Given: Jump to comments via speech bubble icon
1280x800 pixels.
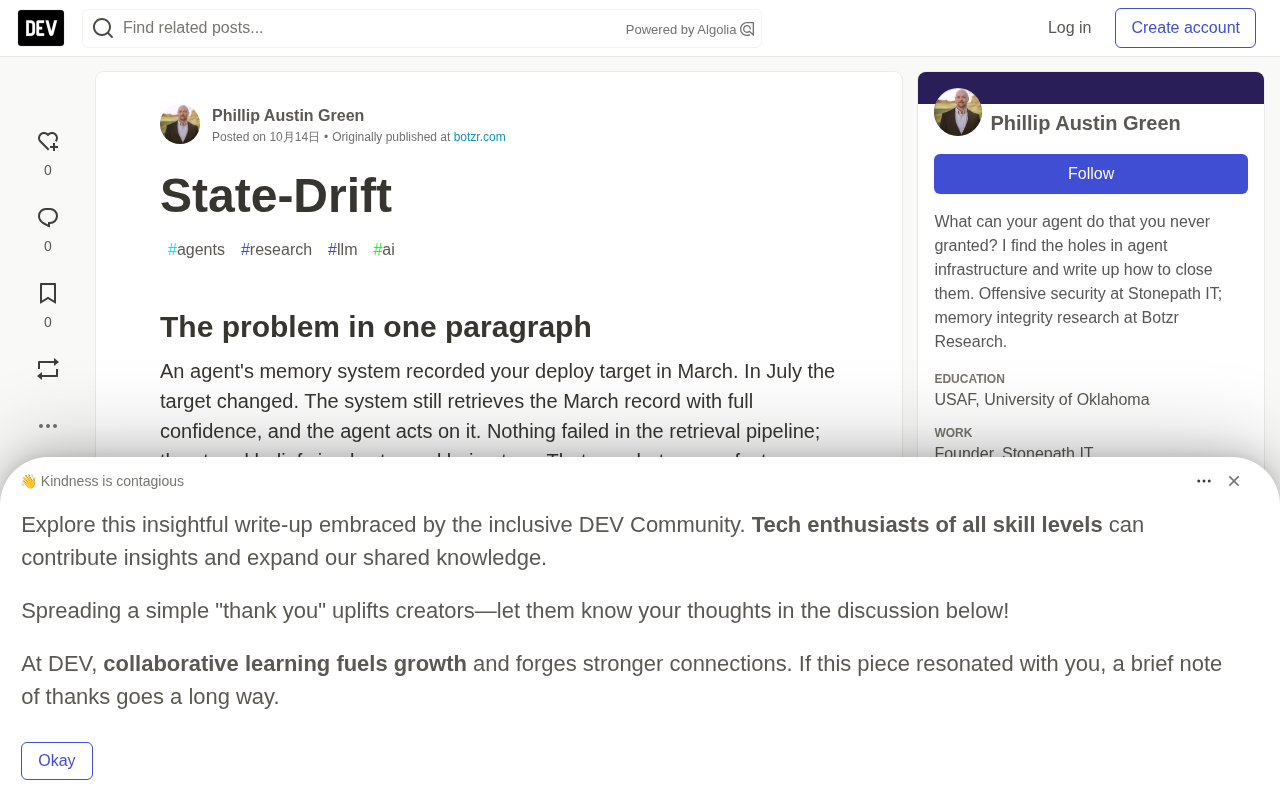Looking at the screenshot, I should click(48, 218).
